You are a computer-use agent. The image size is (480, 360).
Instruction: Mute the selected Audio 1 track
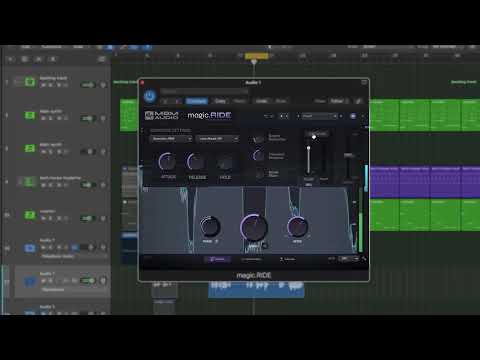(x=44, y=281)
